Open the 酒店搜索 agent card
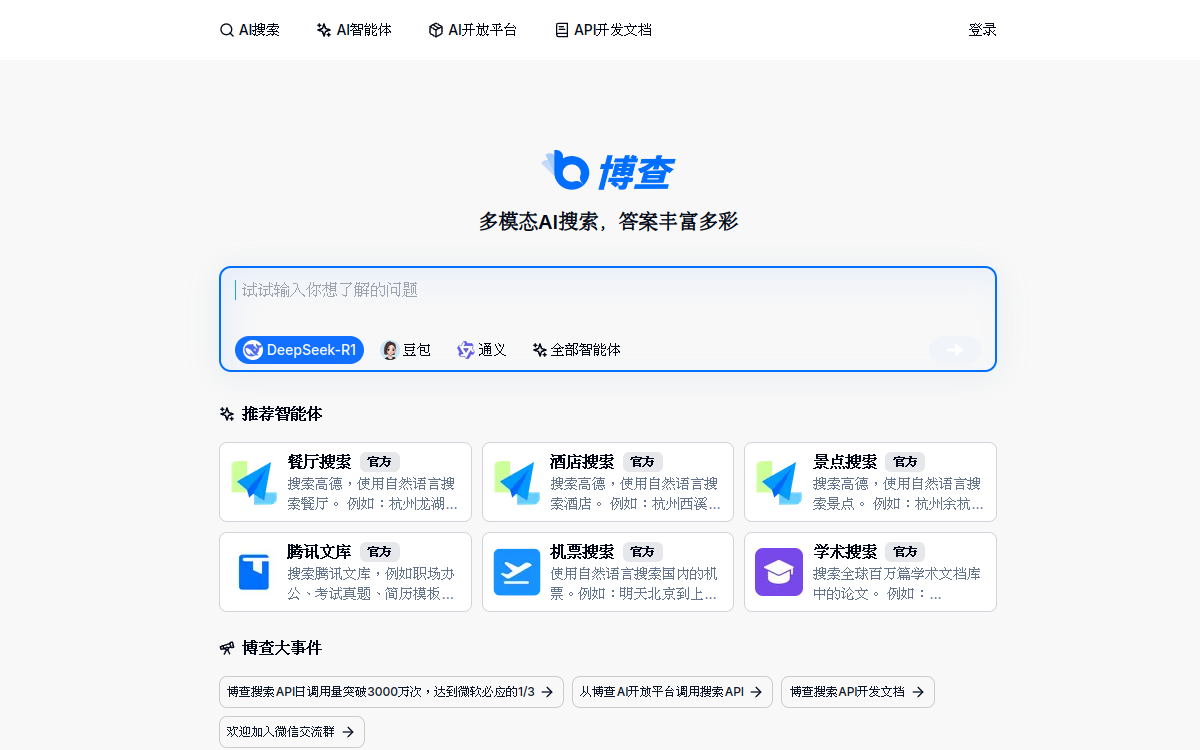Viewport: 1200px width, 750px height. coord(608,482)
